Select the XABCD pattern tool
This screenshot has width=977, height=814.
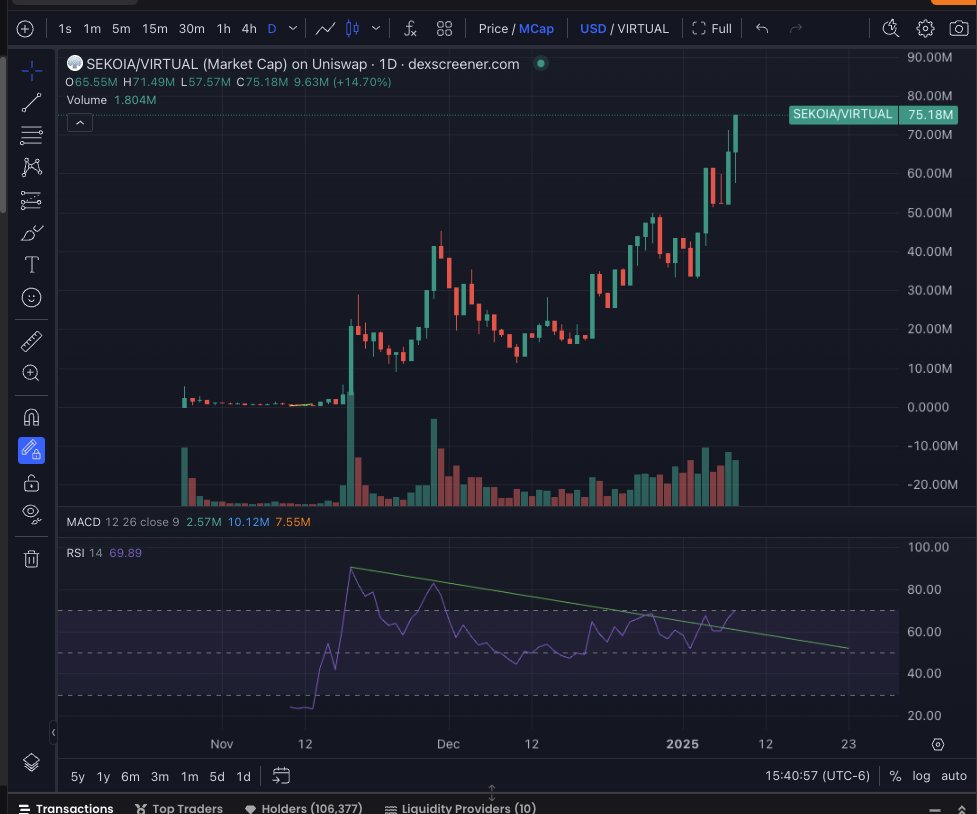click(x=31, y=167)
